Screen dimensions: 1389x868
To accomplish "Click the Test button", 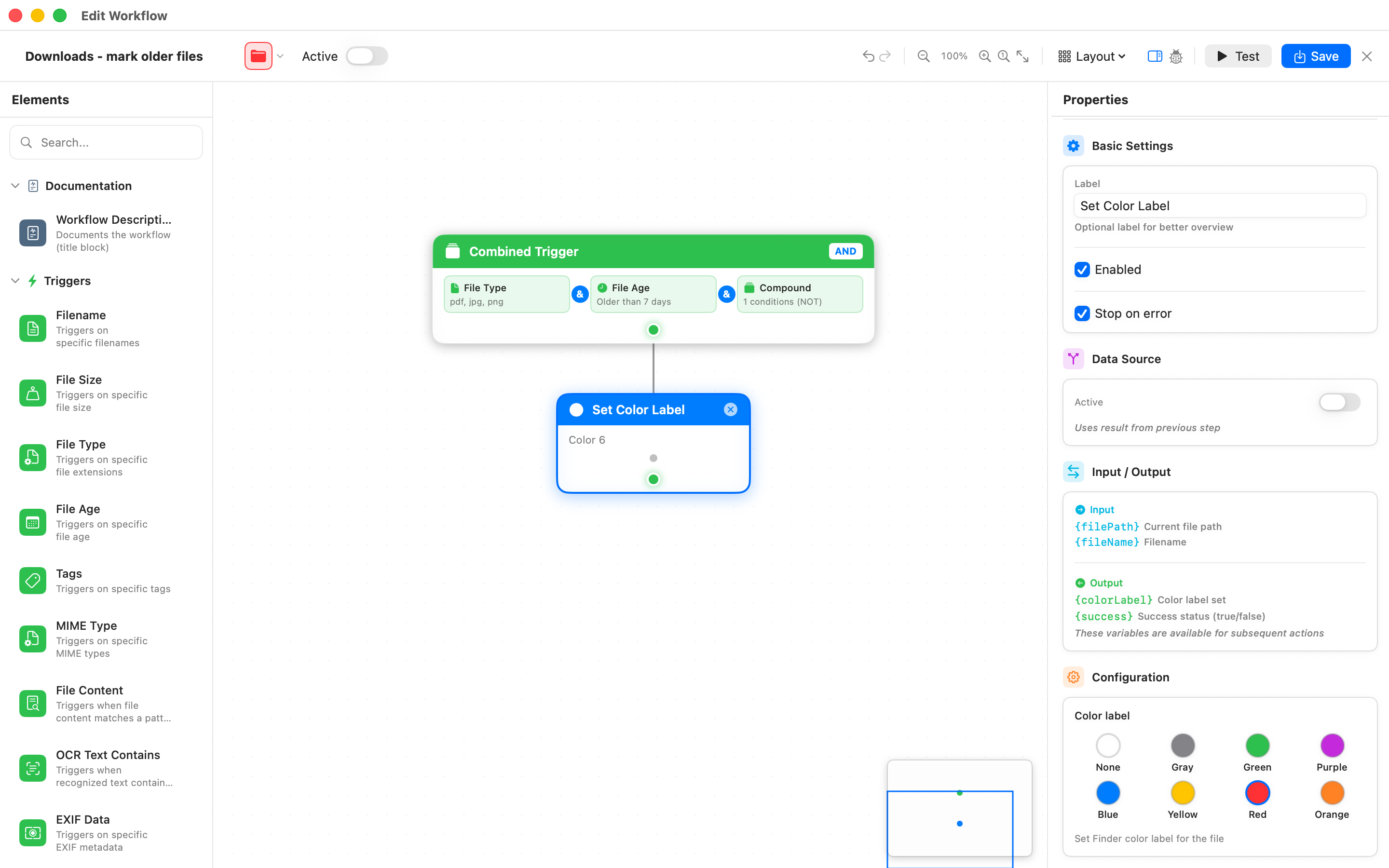I will [x=1238, y=55].
